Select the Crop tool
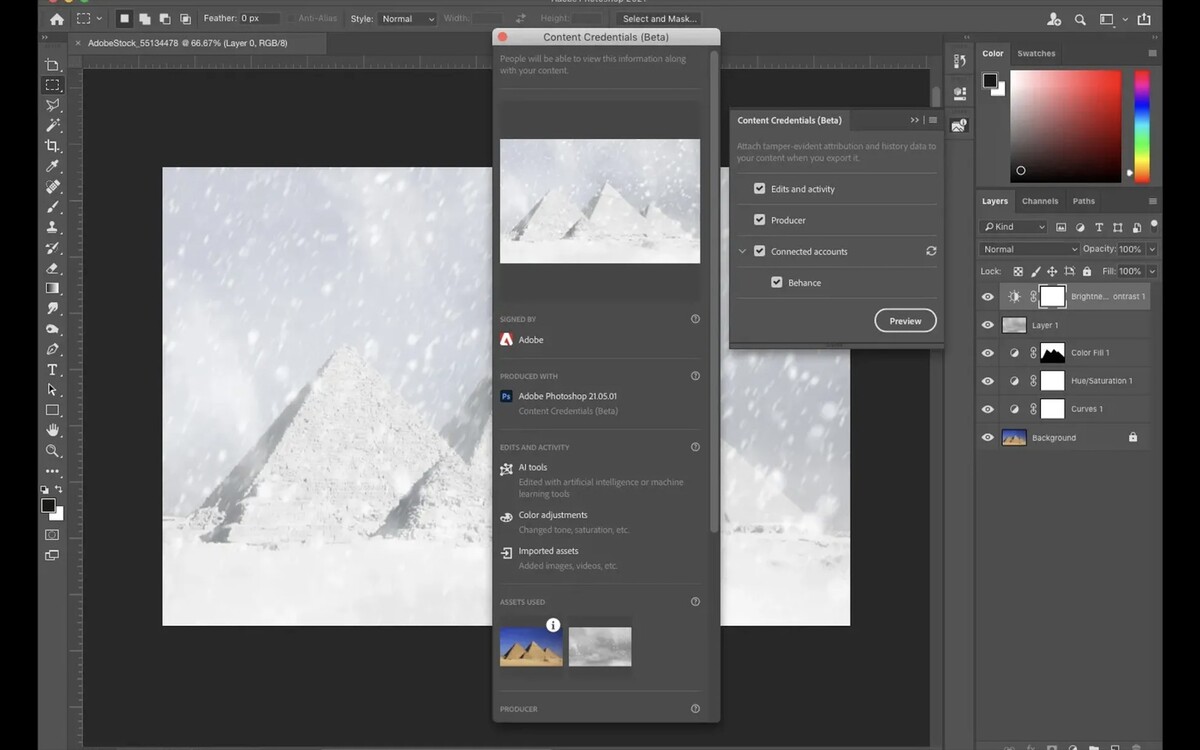Image resolution: width=1200 pixels, height=750 pixels. click(53, 146)
